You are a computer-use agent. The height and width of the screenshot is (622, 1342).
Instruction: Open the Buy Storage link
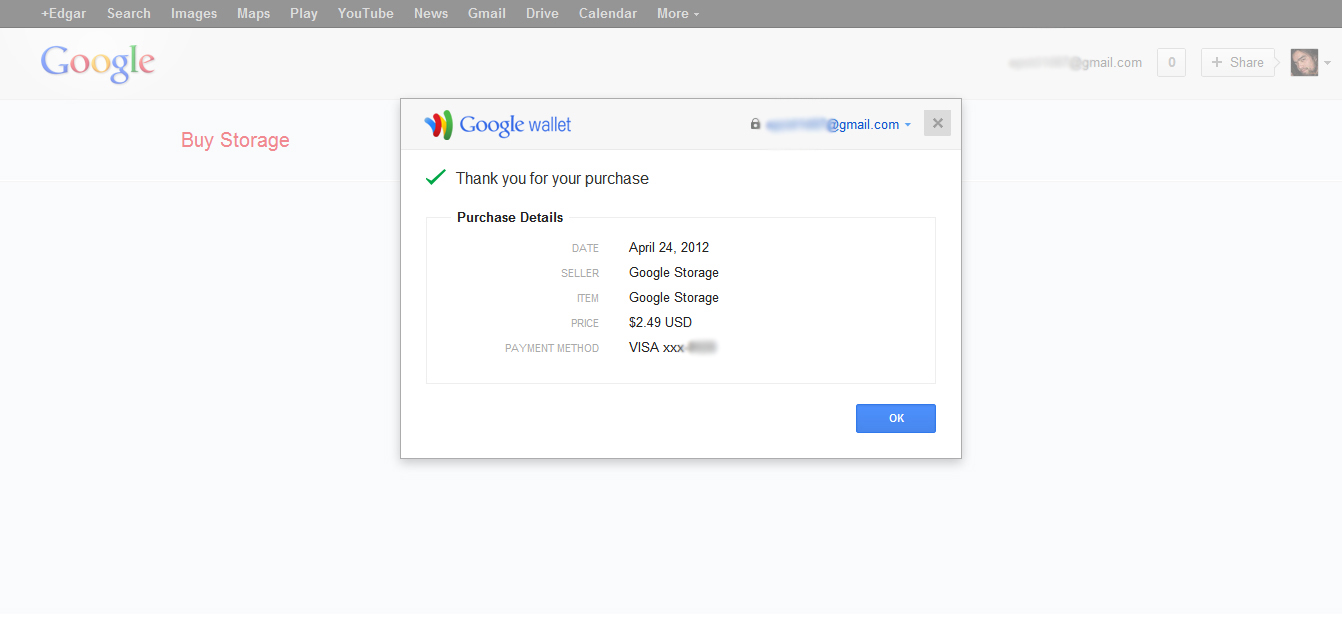[235, 140]
